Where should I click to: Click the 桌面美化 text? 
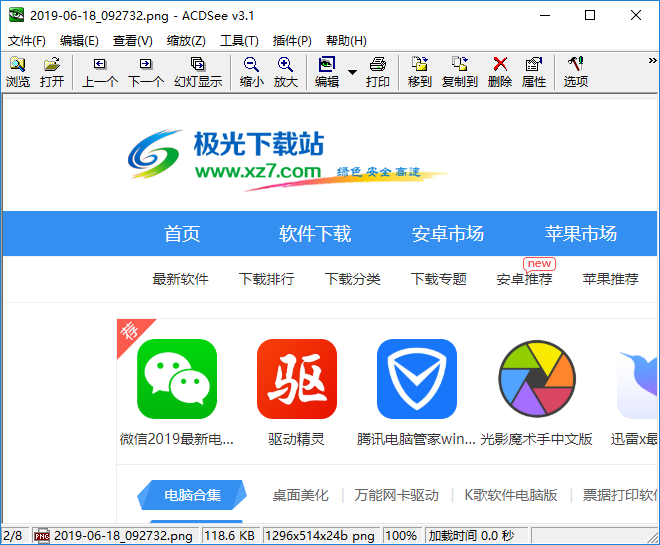(x=300, y=495)
